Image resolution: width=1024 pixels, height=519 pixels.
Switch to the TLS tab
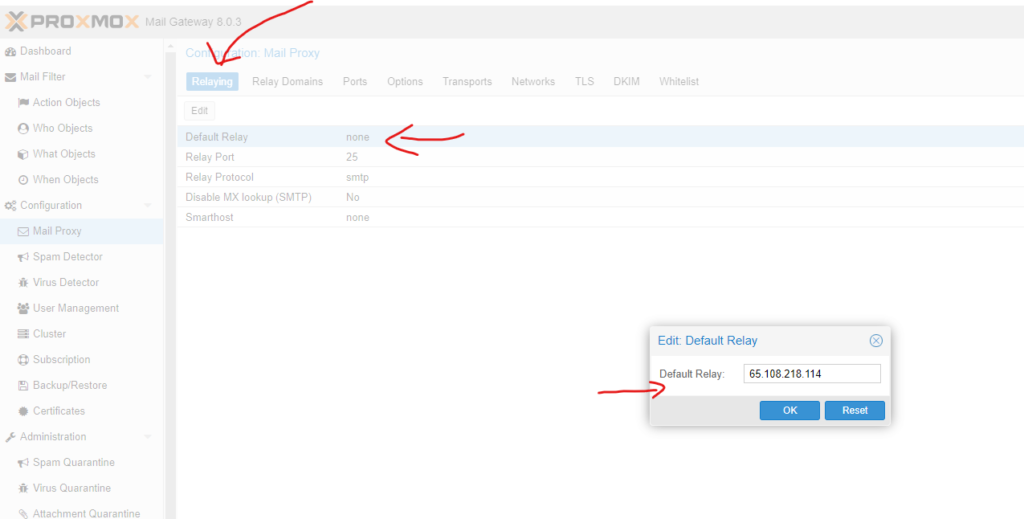pyautogui.click(x=584, y=82)
